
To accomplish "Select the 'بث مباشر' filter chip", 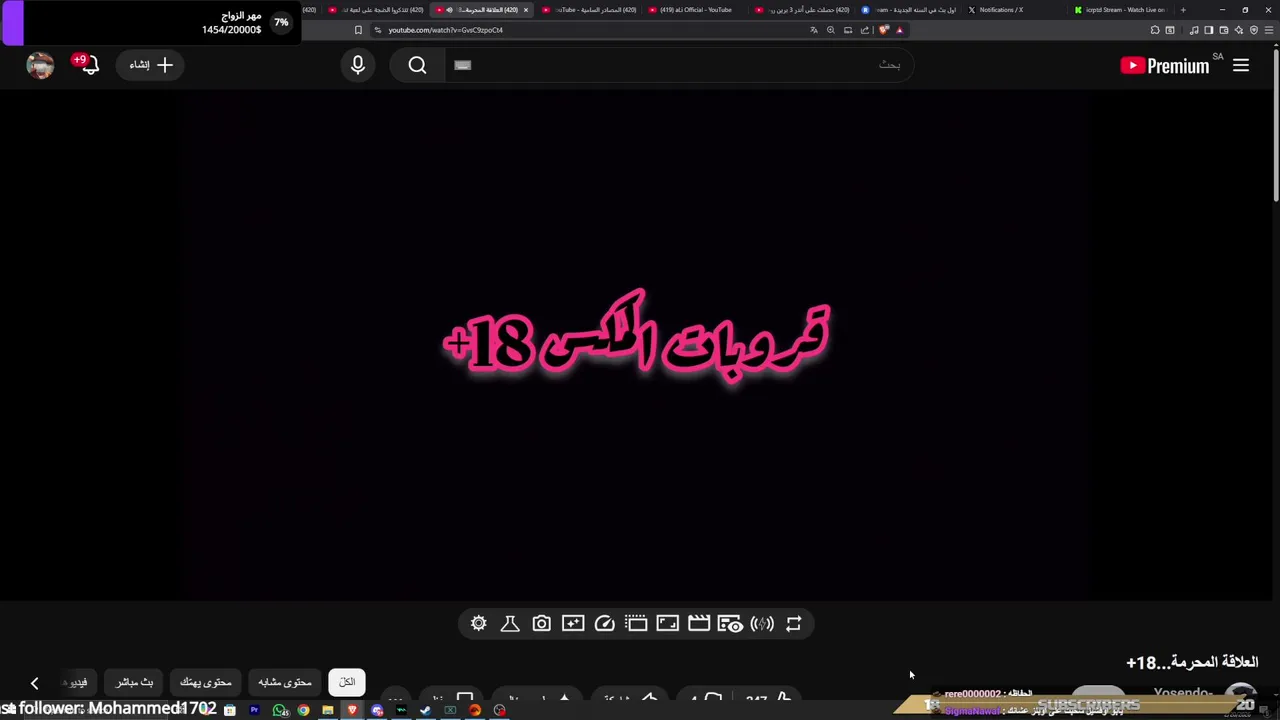I will coord(135,682).
